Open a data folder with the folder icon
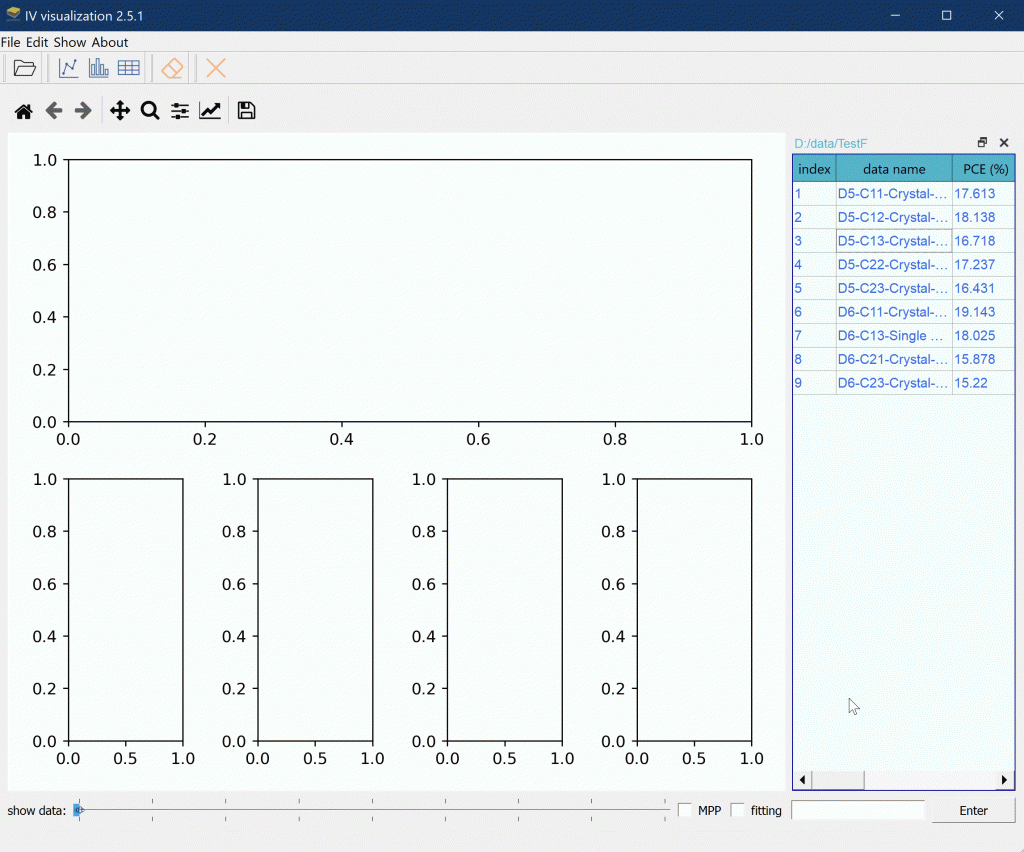The width and height of the screenshot is (1024, 852). [x=25, y=68]
